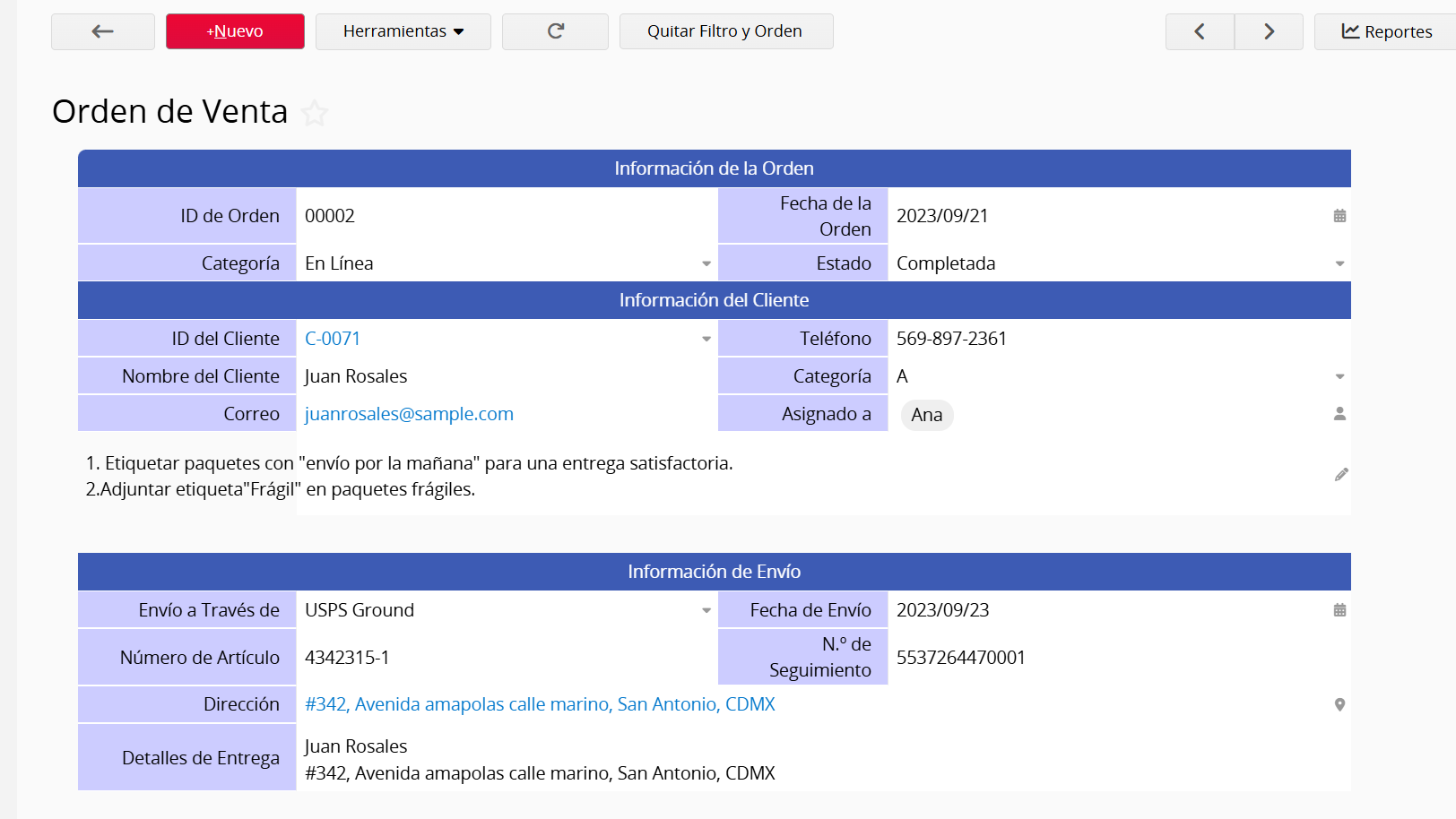
Task: Open calendar for Fecha de la Orden
Action: coord(1339,216)
